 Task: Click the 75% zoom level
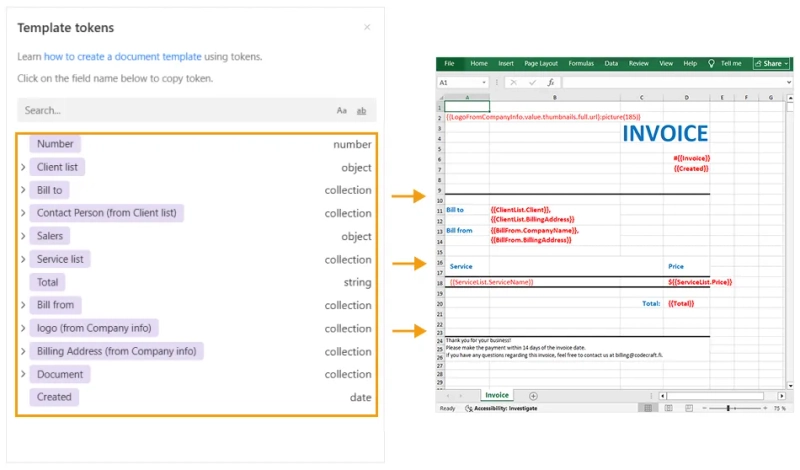pos(779,408)
